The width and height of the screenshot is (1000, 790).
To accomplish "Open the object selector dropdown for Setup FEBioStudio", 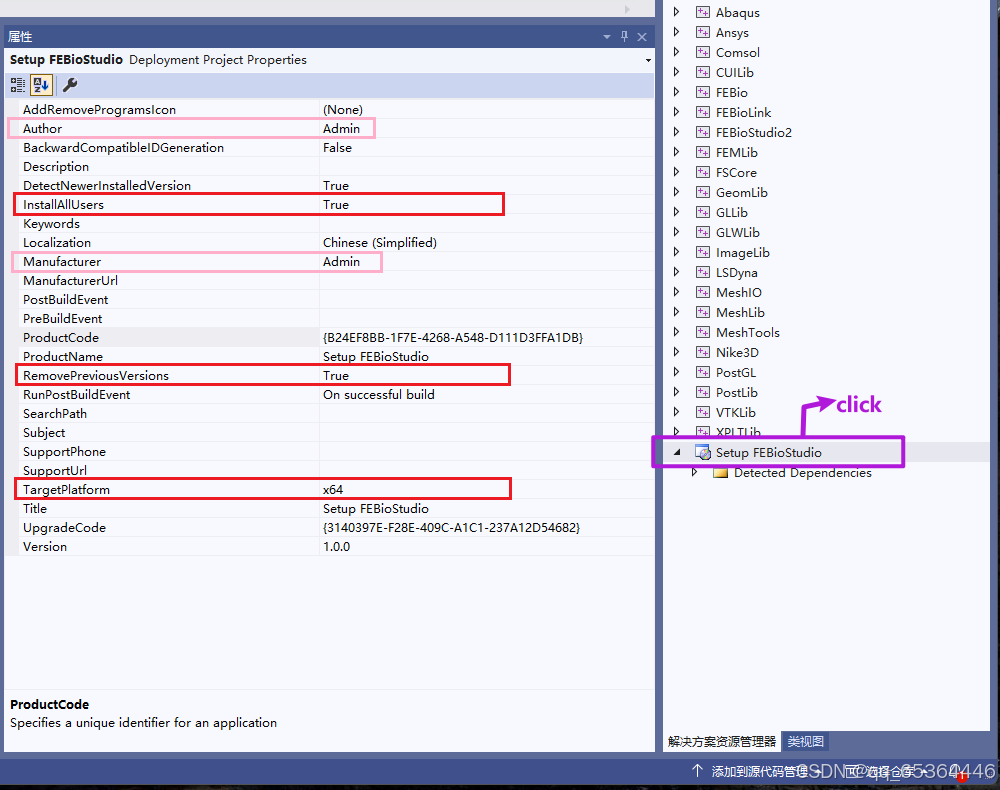I will point(648,60).
